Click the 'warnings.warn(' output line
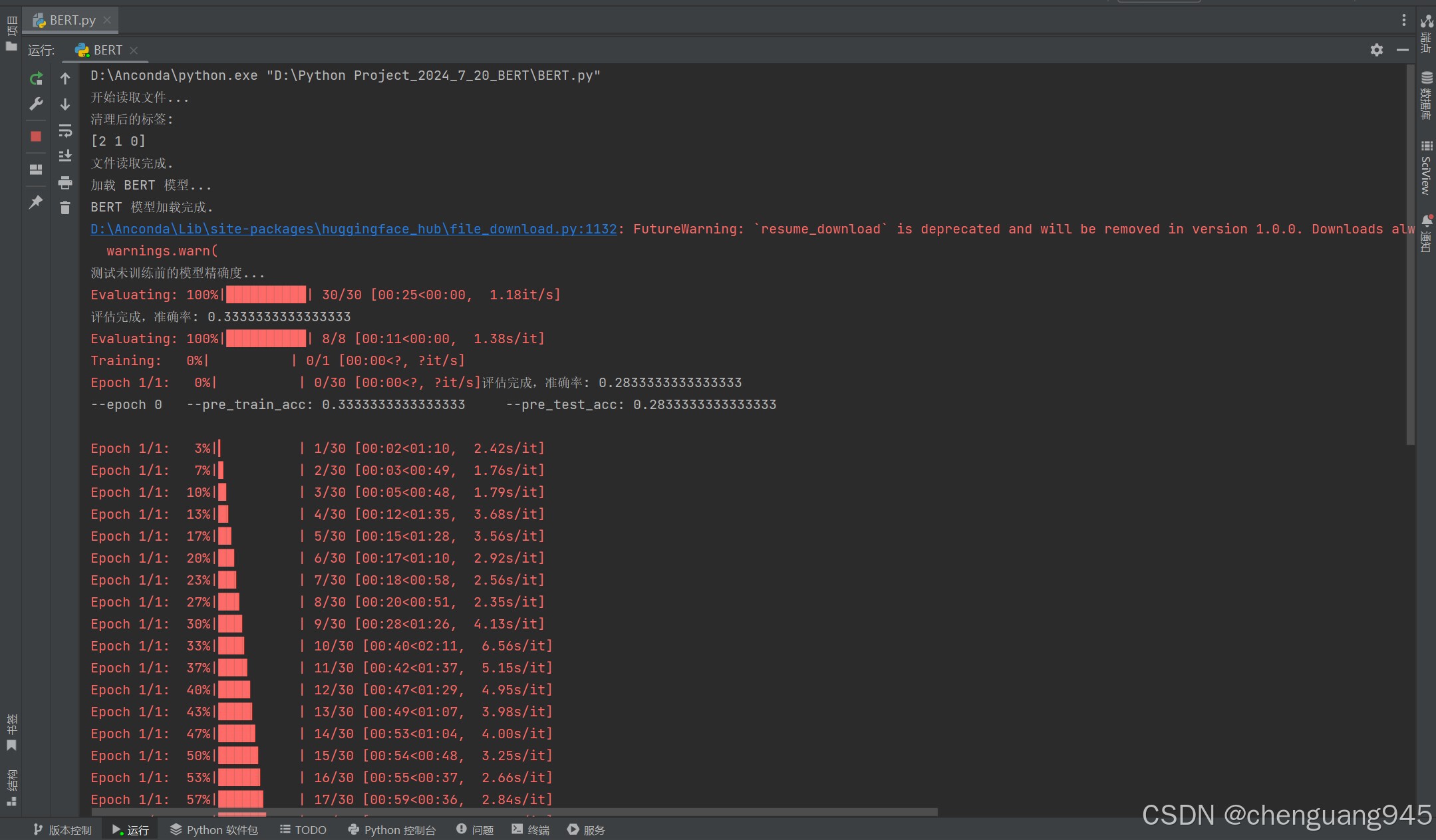 pyautogui.click(x=162, y=251)
